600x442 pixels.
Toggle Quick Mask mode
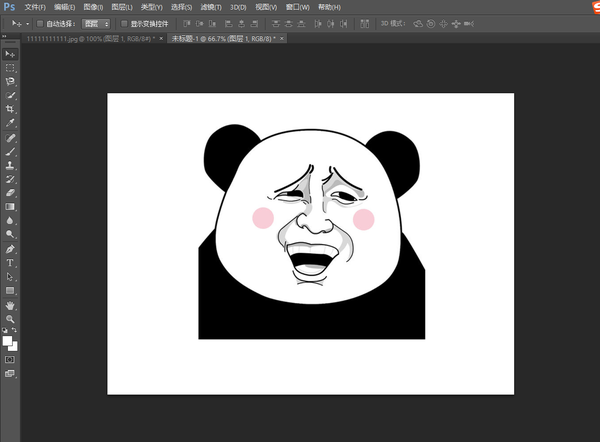[10, 360]
